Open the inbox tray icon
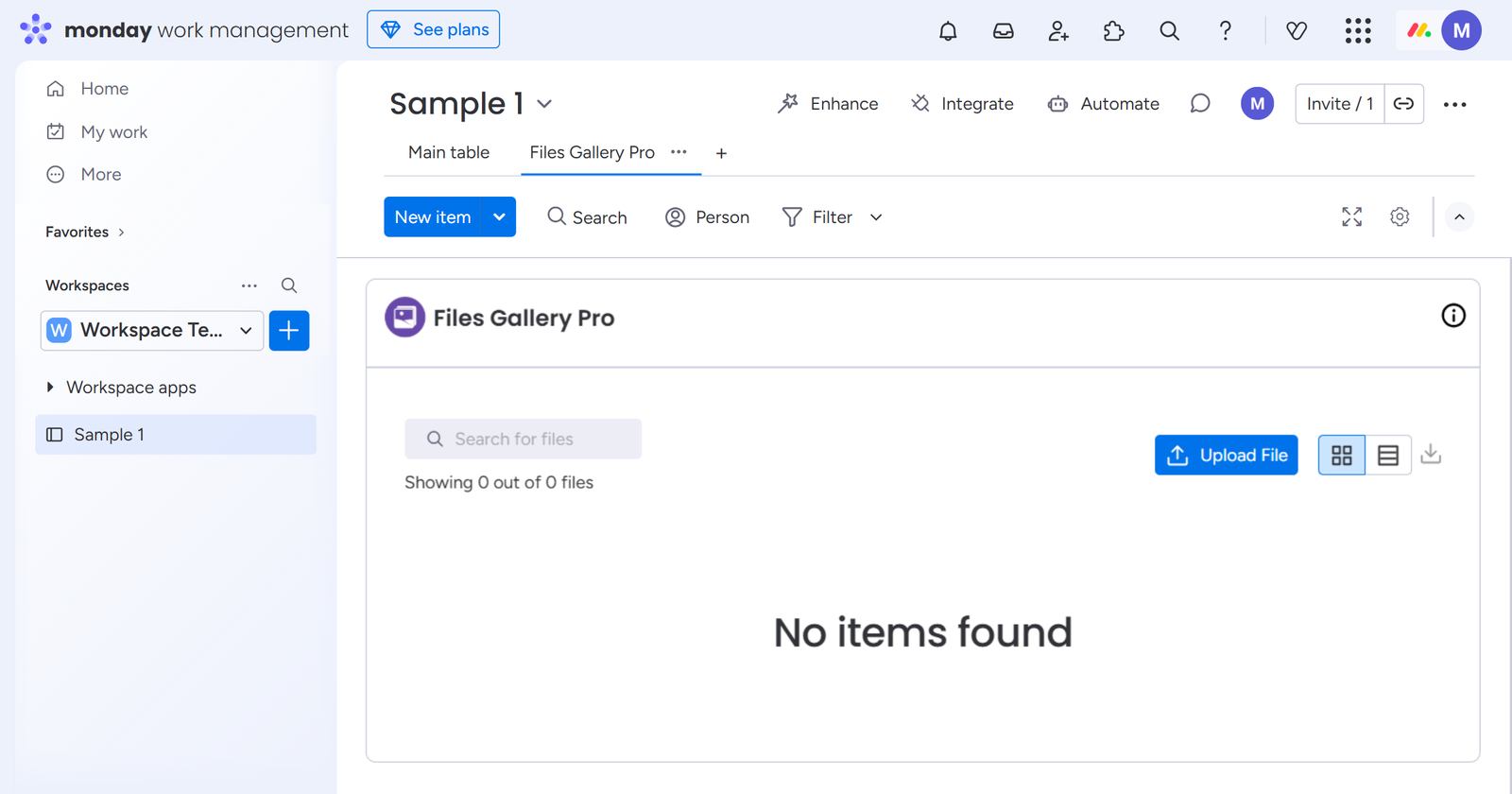1512x794 pixels. coord(1004,31)
